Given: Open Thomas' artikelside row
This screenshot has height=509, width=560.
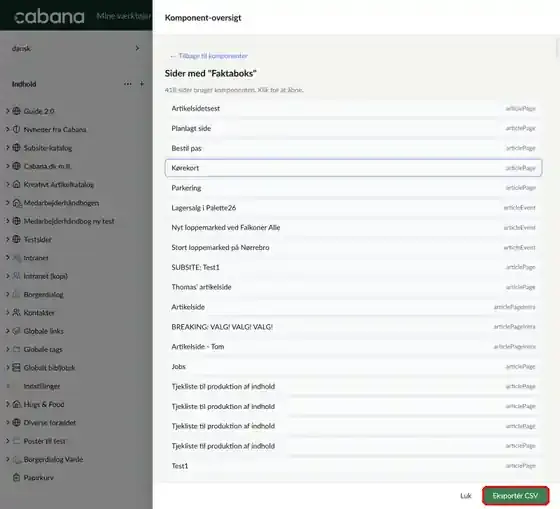Looking at the screenshot, I should pos(354,287).
